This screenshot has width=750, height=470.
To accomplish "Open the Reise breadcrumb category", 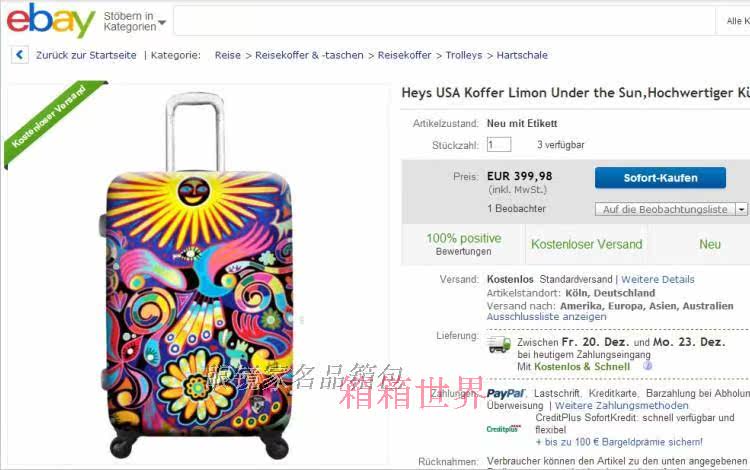I will pos(228,55).
